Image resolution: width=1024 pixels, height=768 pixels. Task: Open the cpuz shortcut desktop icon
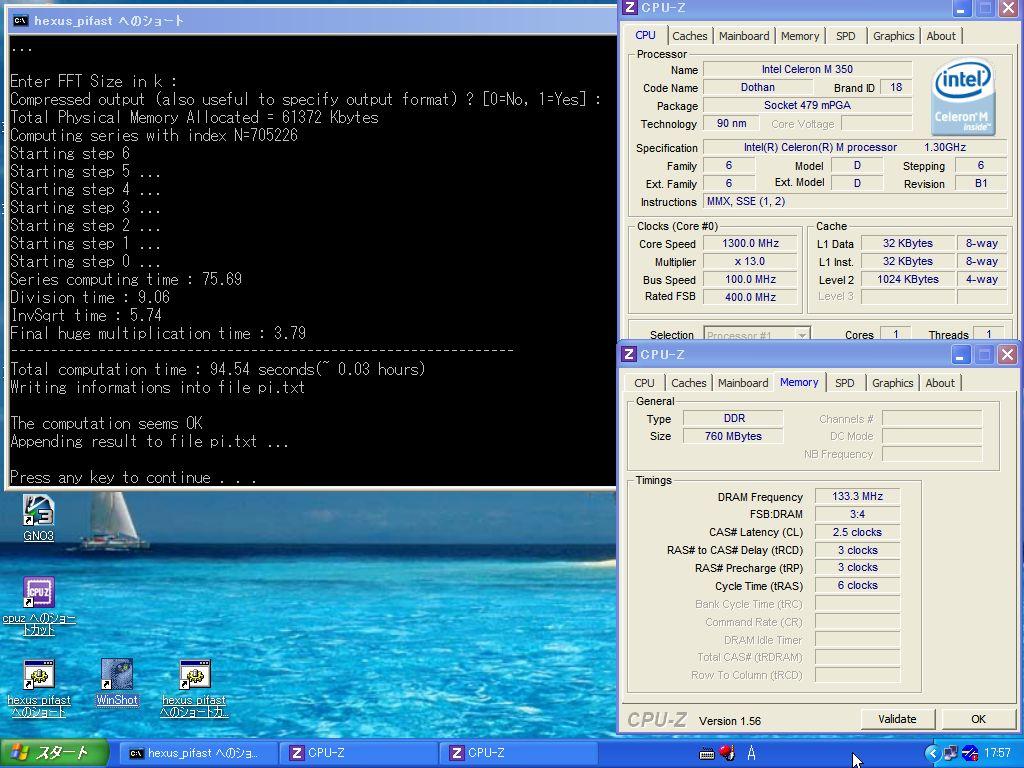[39, 606]
